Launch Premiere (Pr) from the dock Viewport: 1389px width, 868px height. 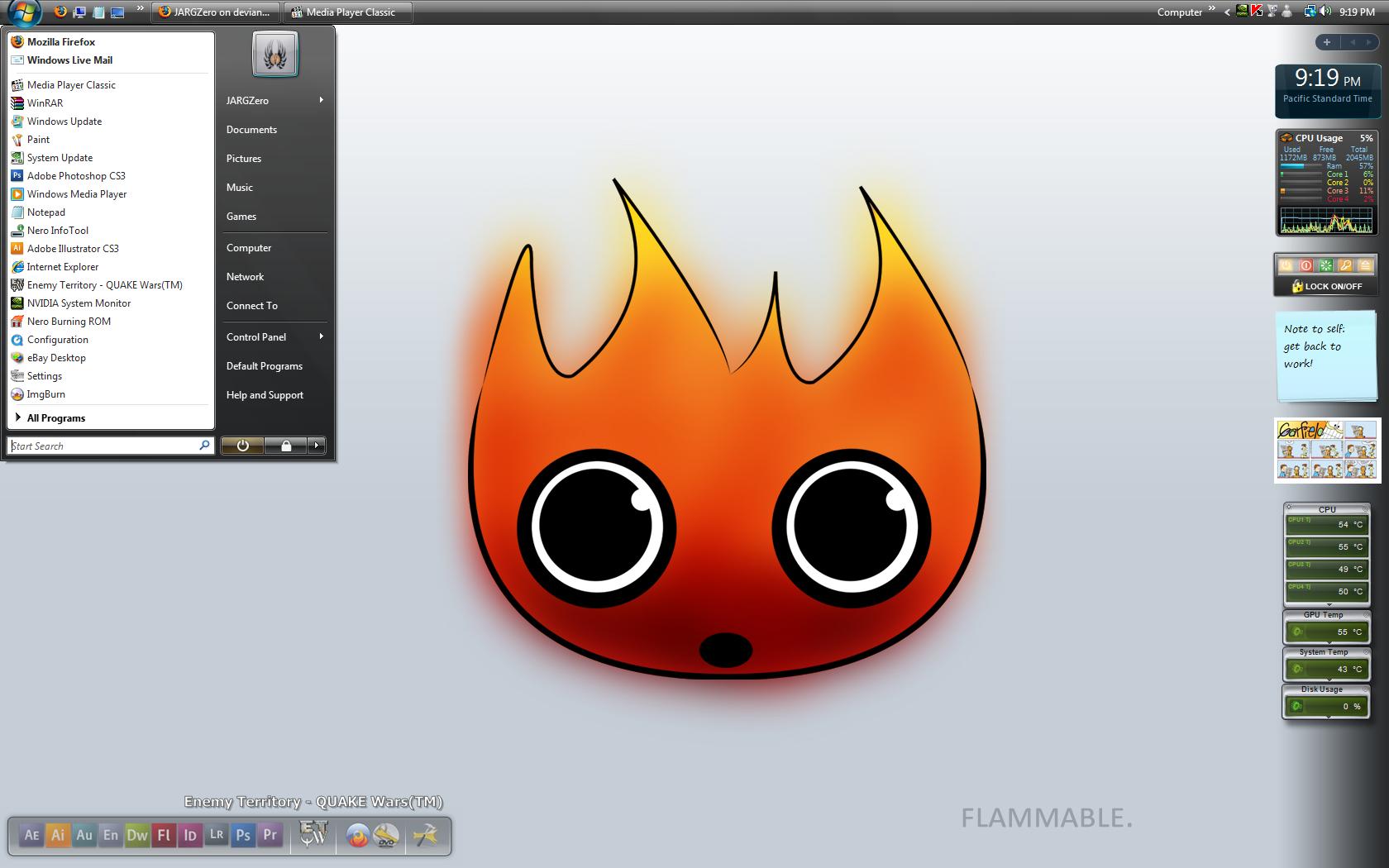[x=270, y=835]
